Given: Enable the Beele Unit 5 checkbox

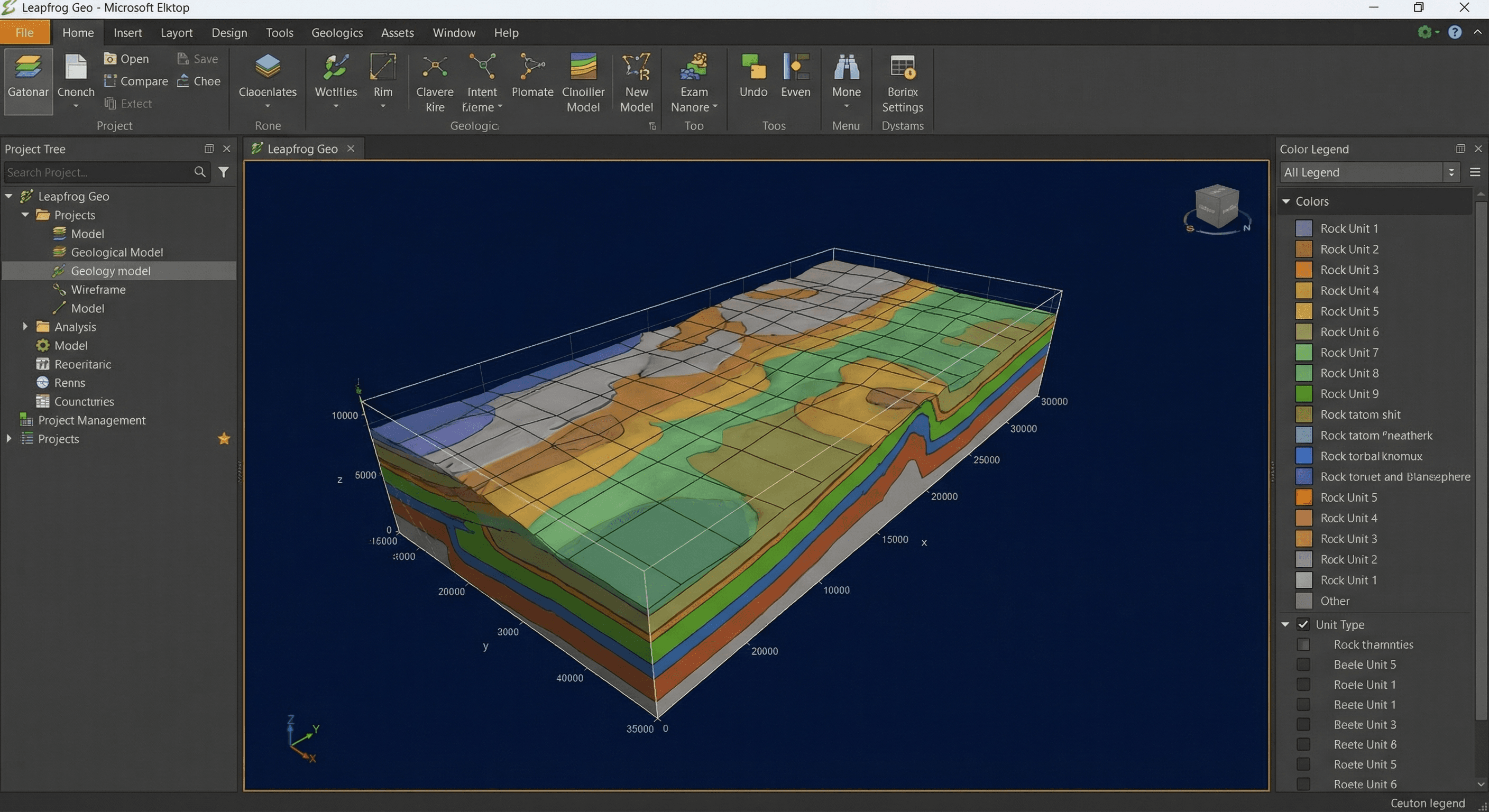Looking at the screenshot, I should (1303, 664).
